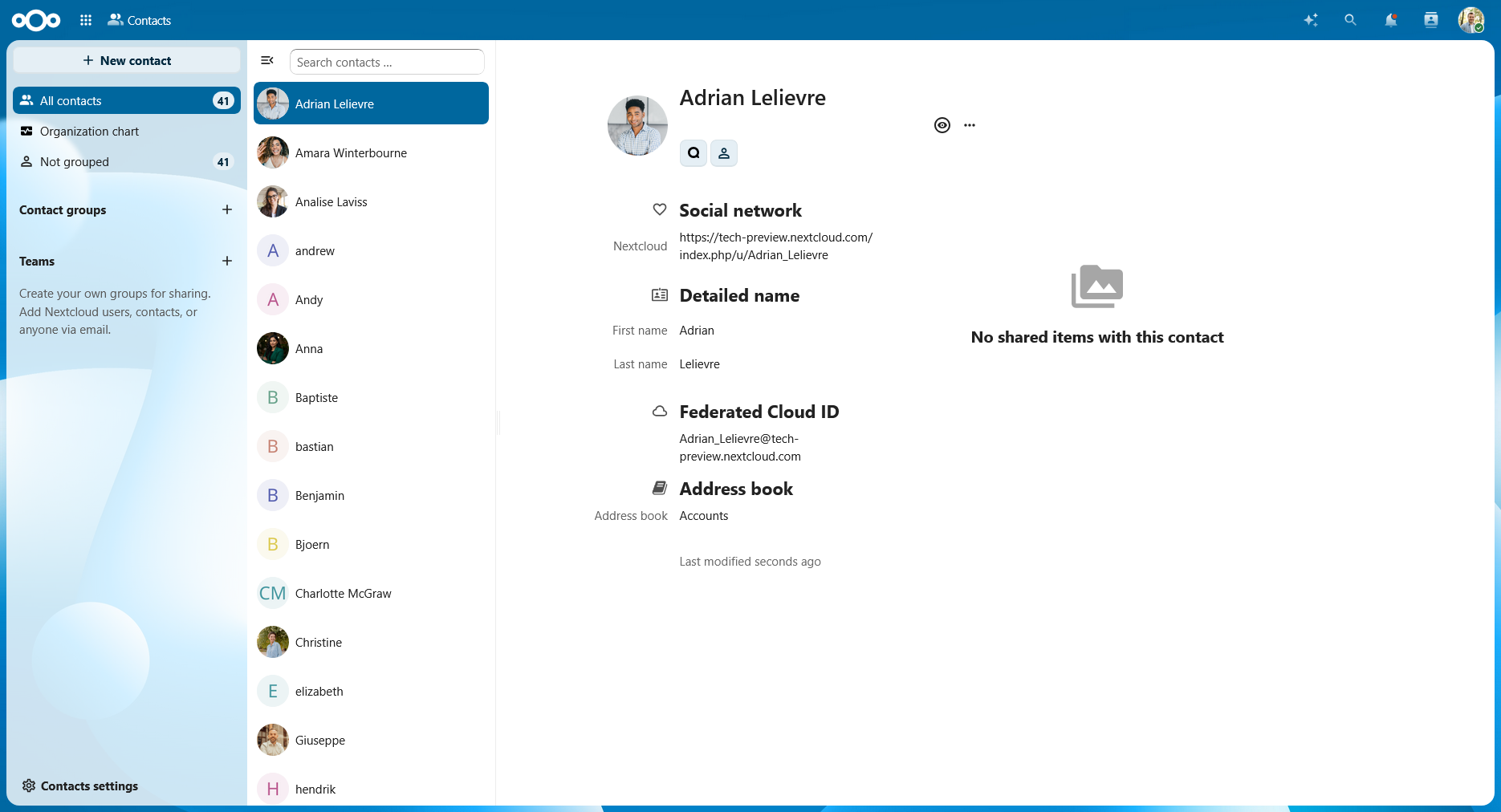Open the notifications bell

coord(1391,20)
